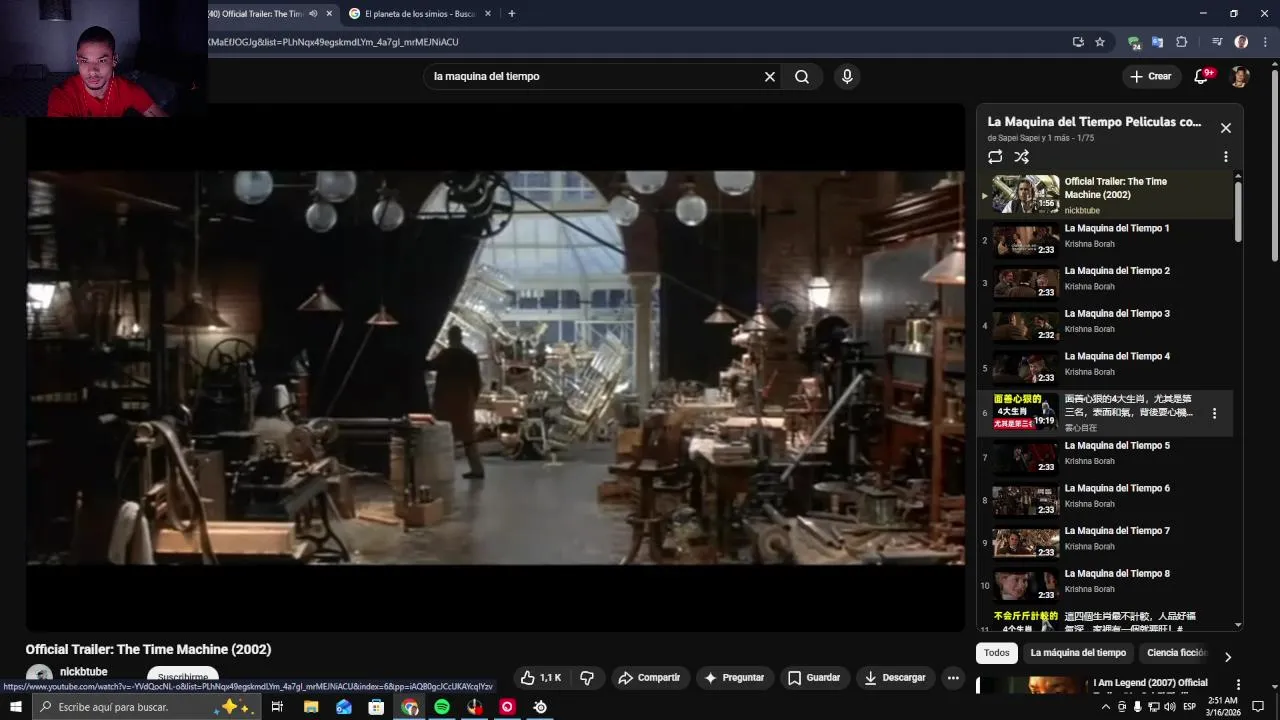The image size is (1280, 720).
Task: Click the main video player
Action: pos(495,367)
